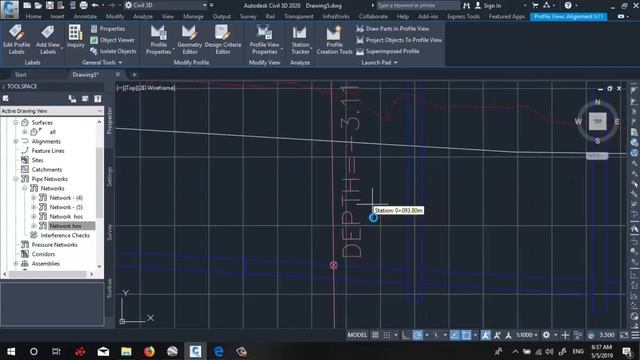Open Profile Creation Tools

click(x=334, y=40)
